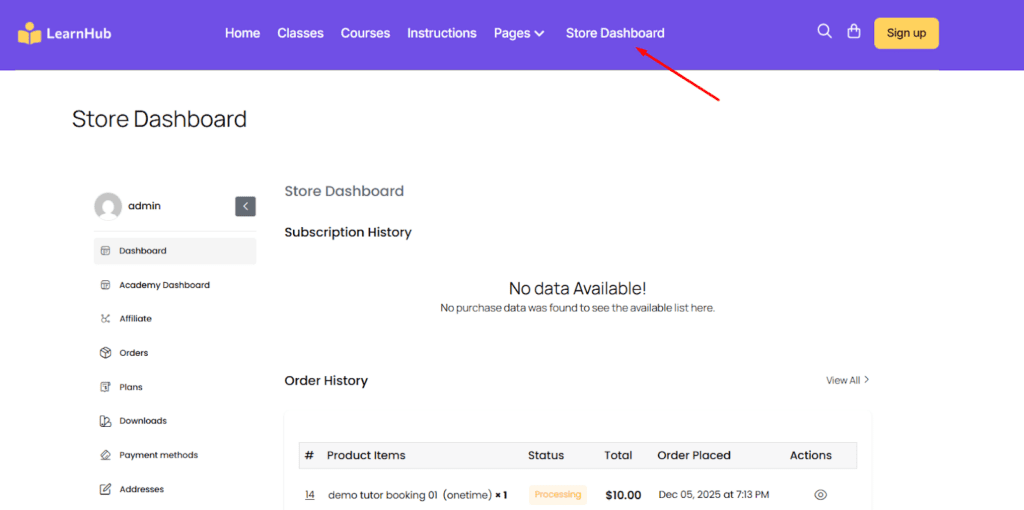
Task: Click the $10.00 total value
Action: (x=623, y=495)
